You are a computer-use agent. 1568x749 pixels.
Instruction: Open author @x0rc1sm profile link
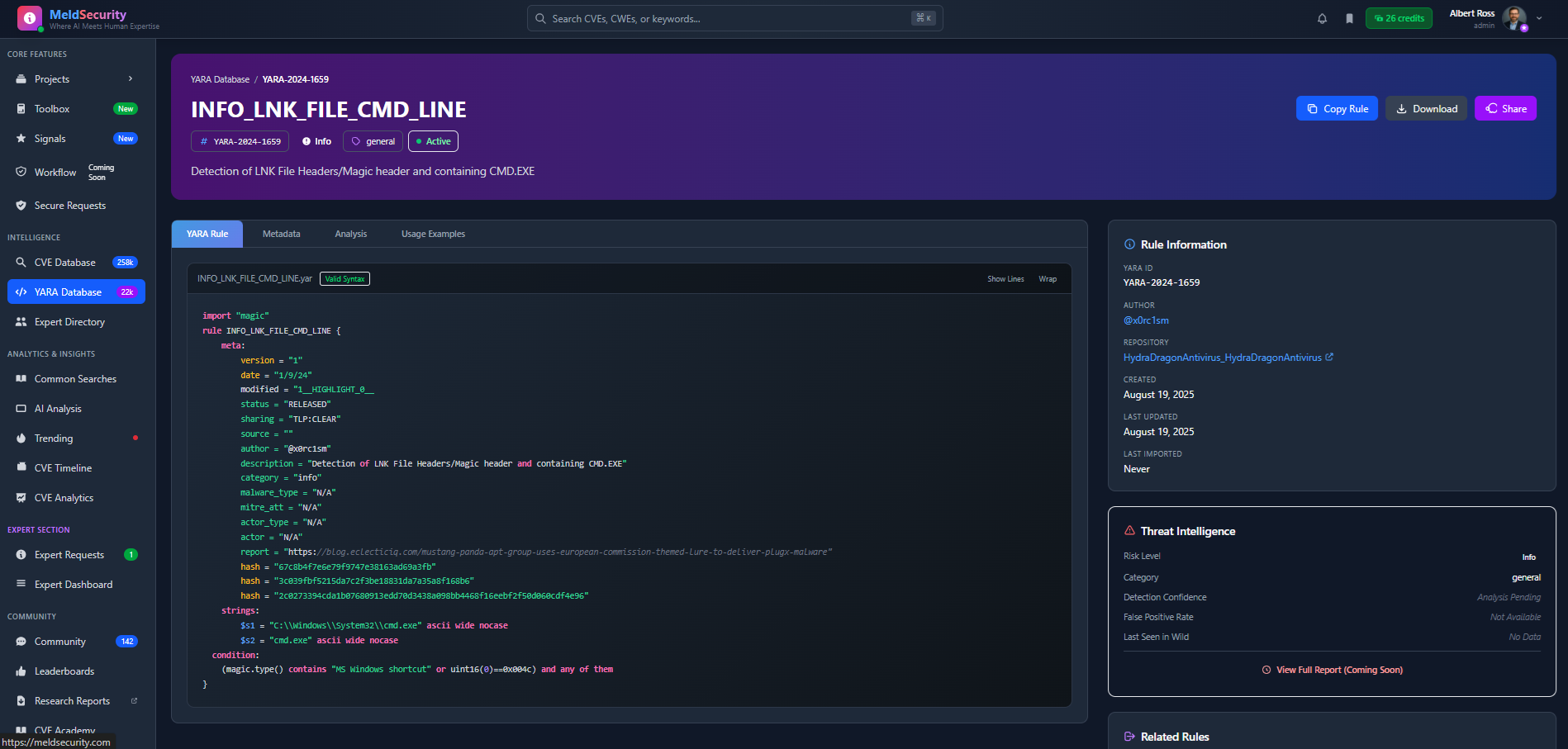point(1146,320)
